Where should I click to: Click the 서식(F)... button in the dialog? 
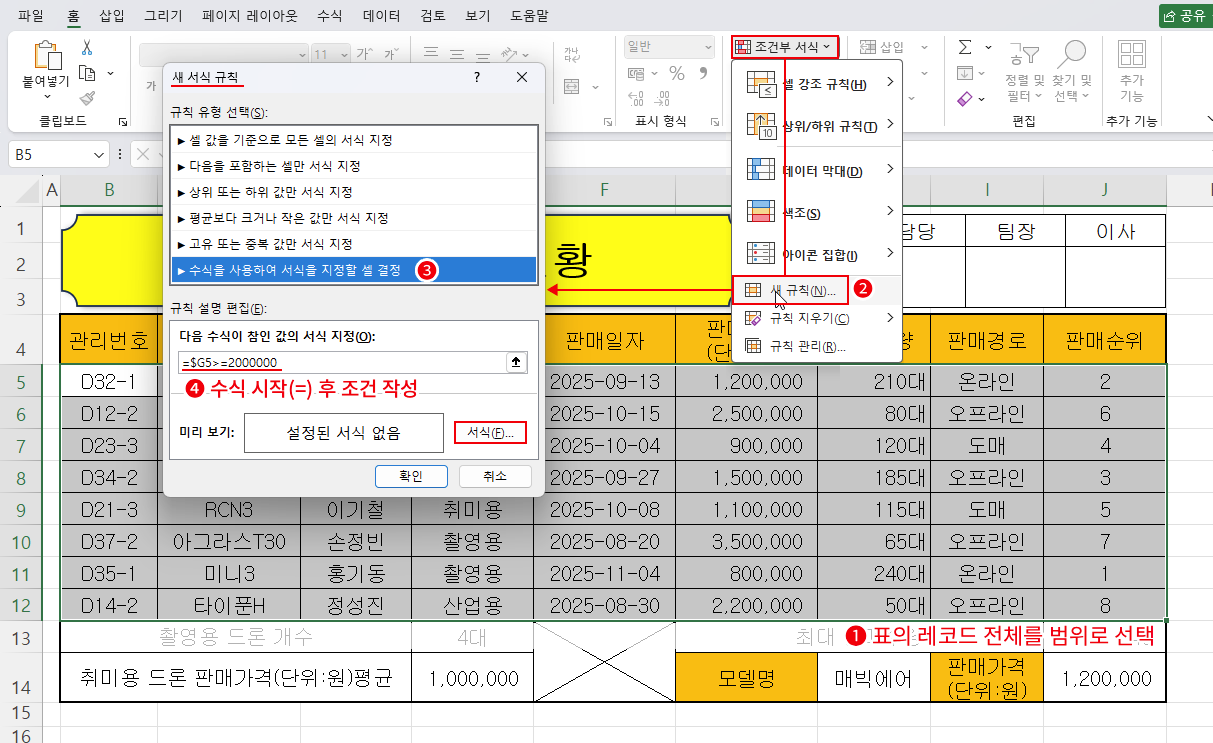490,432
